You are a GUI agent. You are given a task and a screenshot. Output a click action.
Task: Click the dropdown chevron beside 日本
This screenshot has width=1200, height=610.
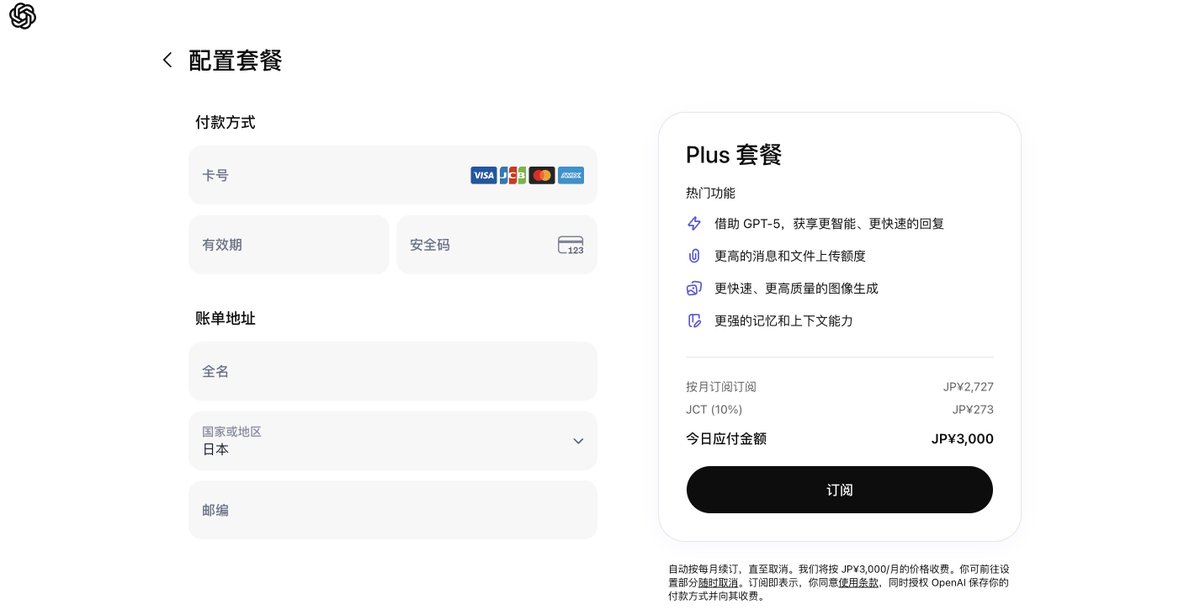tap(577, 440)
